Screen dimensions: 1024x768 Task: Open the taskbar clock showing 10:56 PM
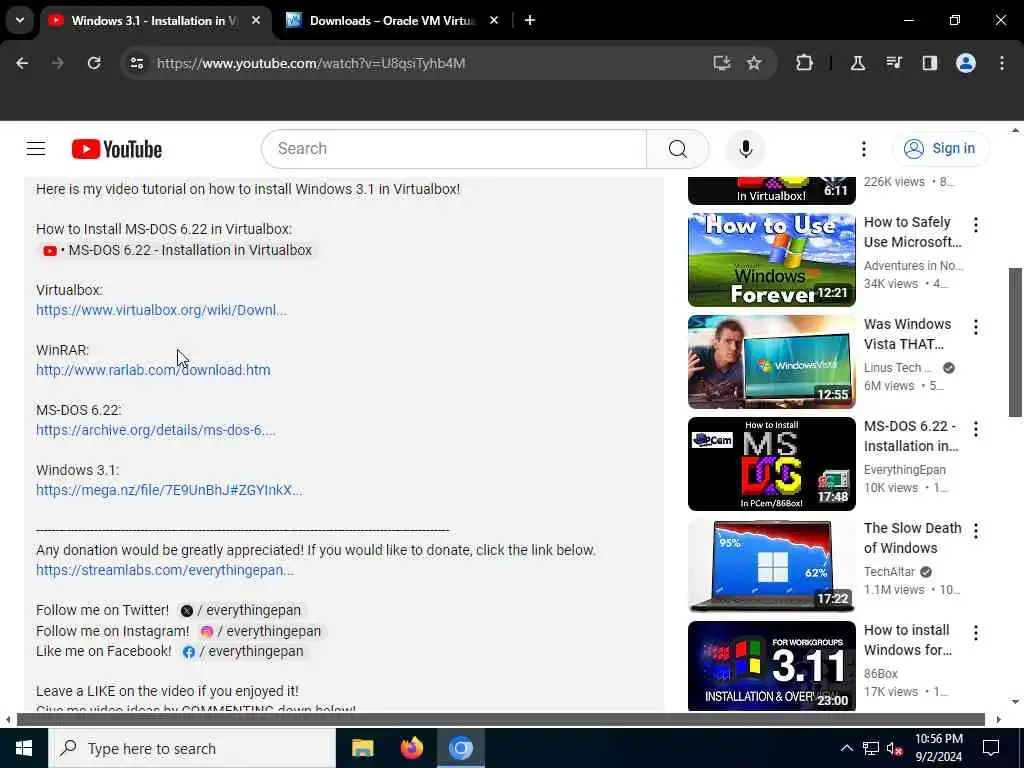coord(938,748)
